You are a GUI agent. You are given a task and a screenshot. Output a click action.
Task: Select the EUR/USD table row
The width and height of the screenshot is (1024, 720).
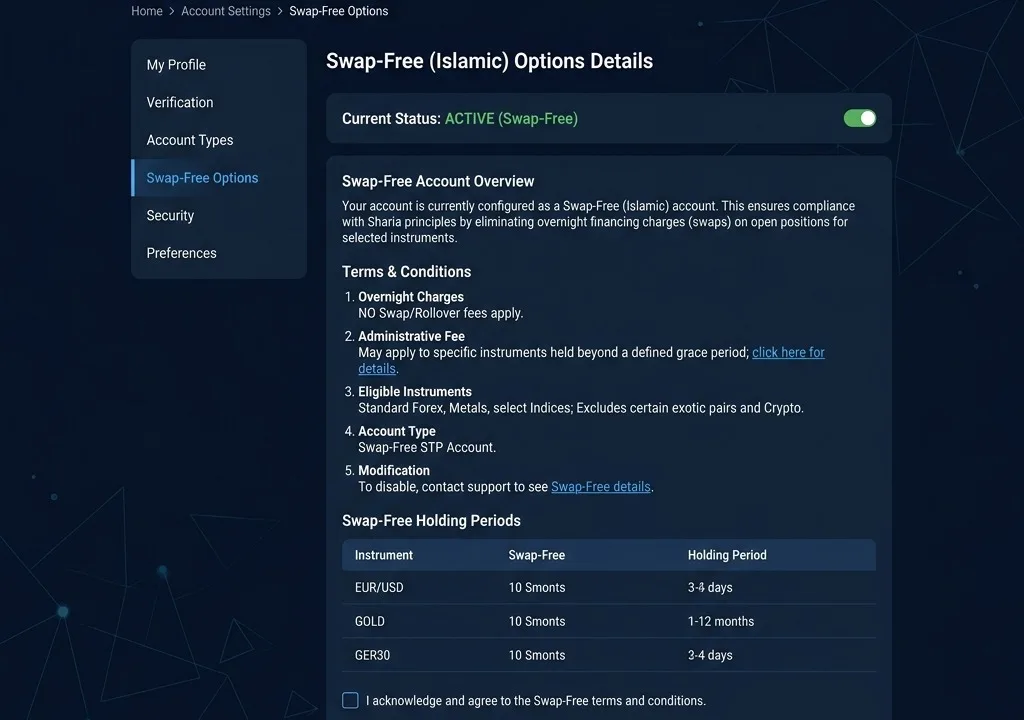pos(609,587)
